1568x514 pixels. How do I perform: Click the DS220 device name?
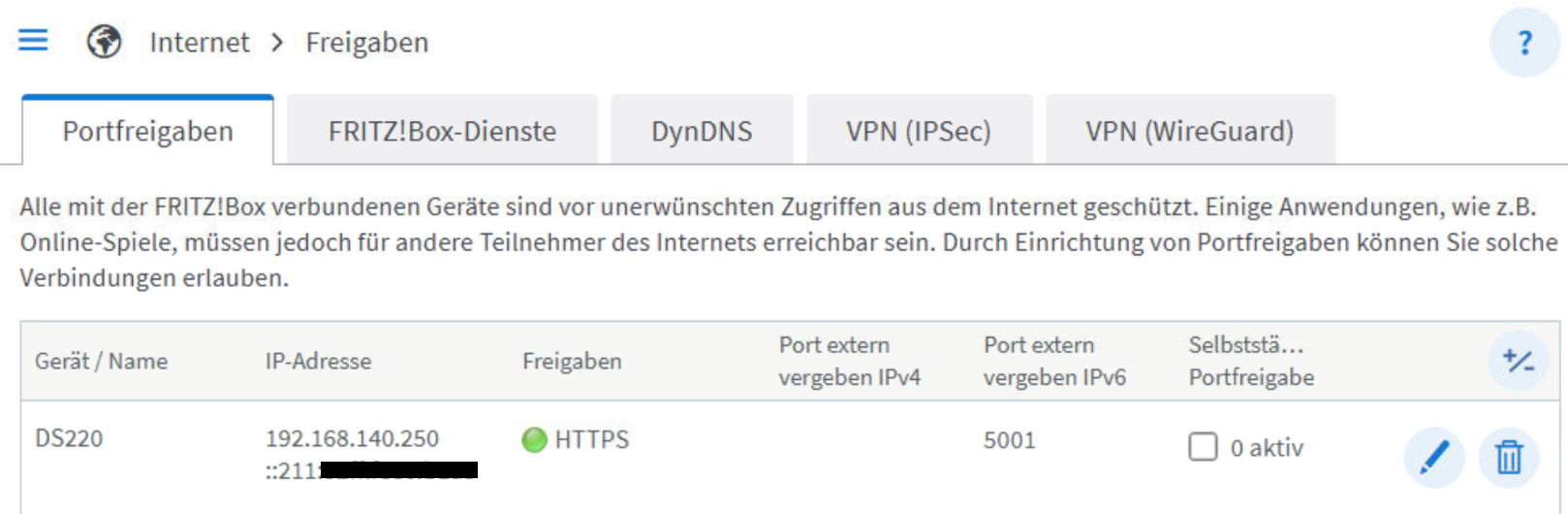(x=69, y=438)
